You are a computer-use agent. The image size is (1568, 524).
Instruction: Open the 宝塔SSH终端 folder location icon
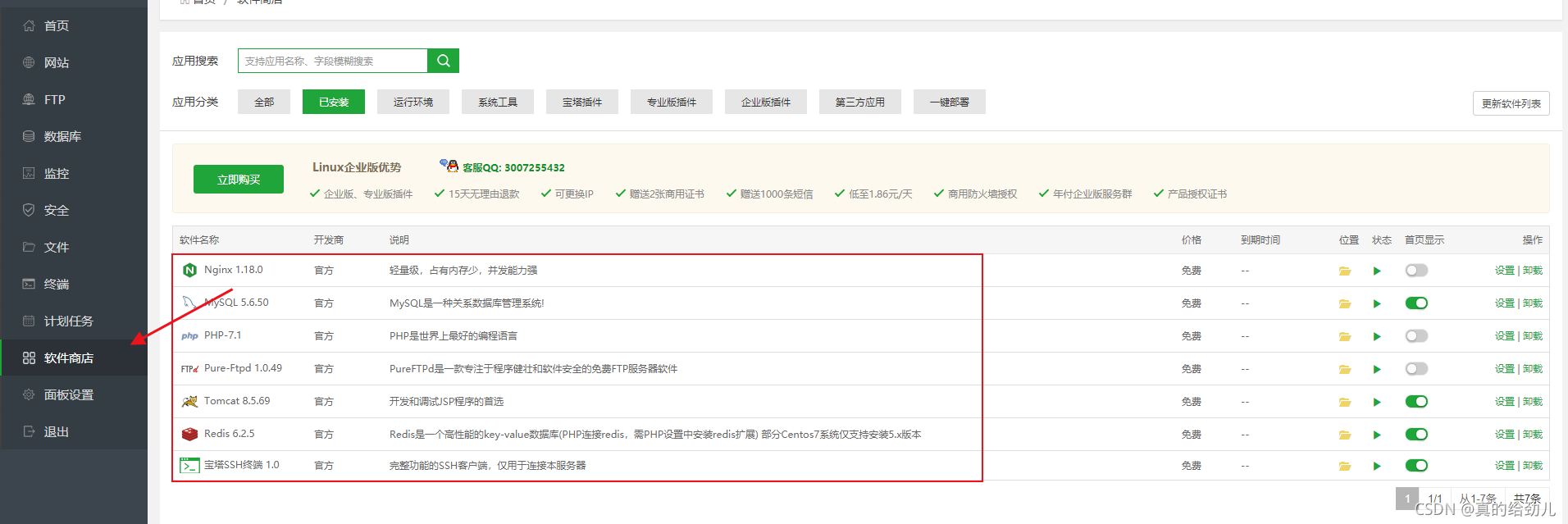pos(1345,466)
